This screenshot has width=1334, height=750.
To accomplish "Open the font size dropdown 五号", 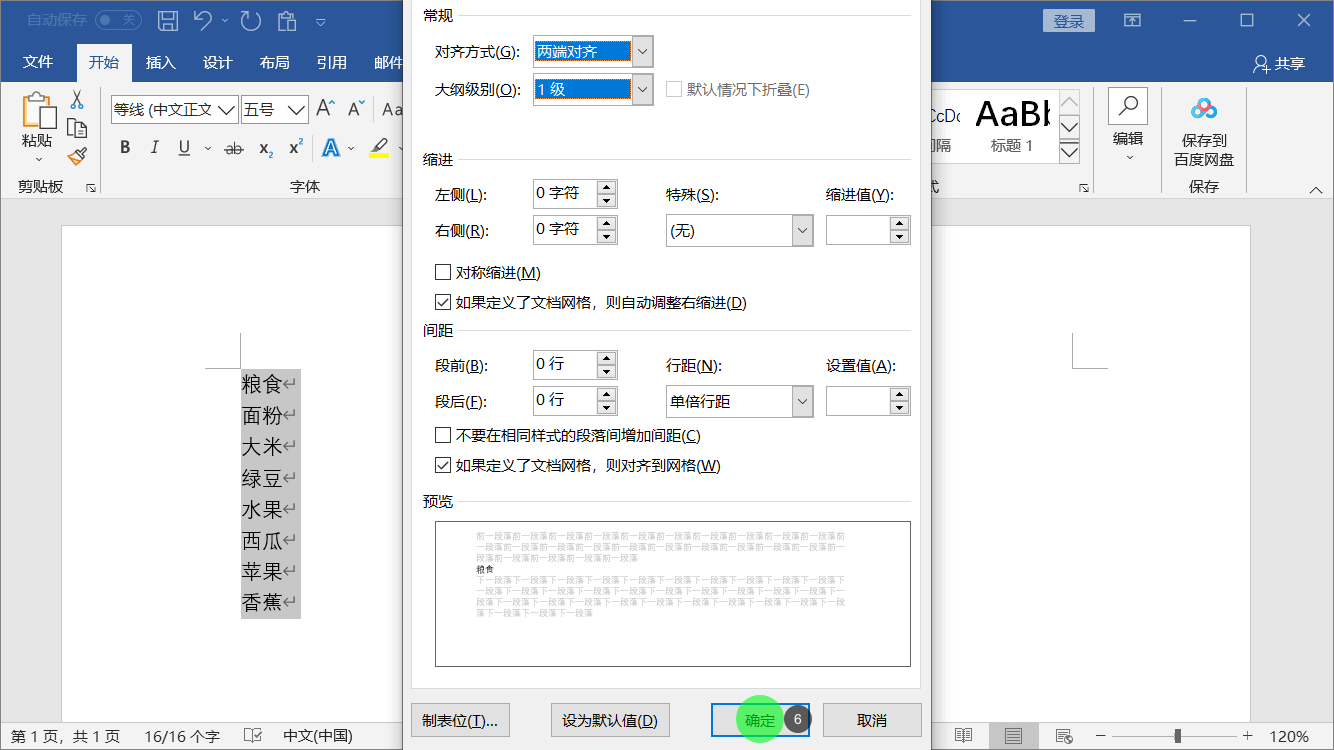I will 297,110.
